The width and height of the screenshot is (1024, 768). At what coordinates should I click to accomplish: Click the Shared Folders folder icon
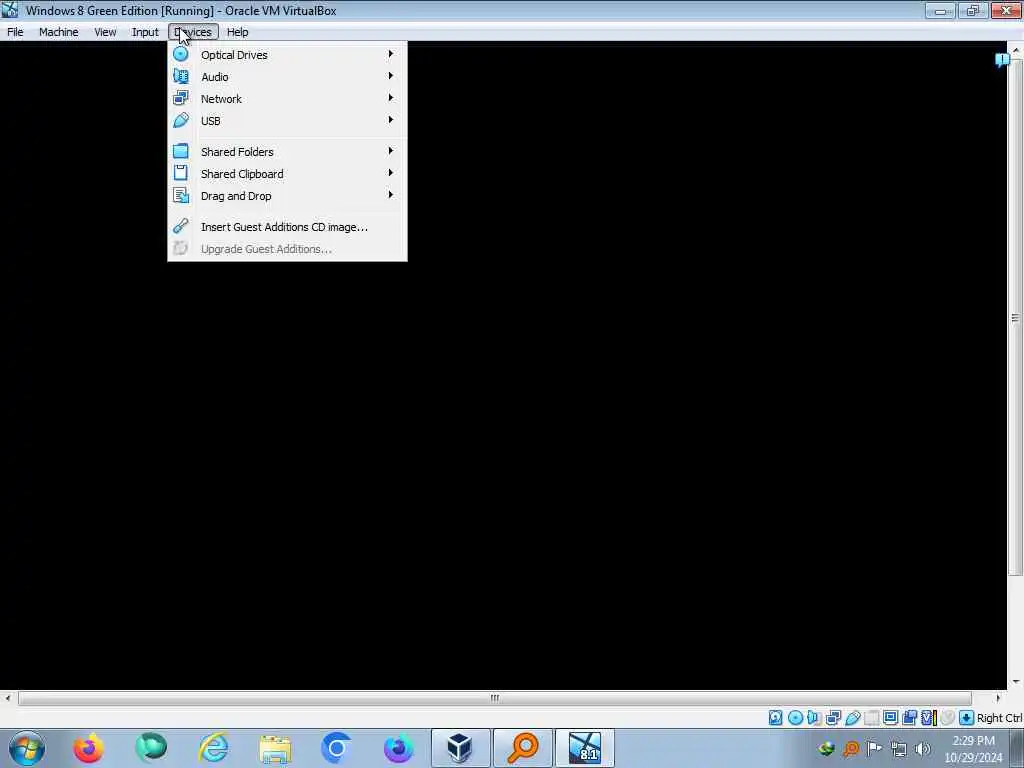[x=181, y=152]
